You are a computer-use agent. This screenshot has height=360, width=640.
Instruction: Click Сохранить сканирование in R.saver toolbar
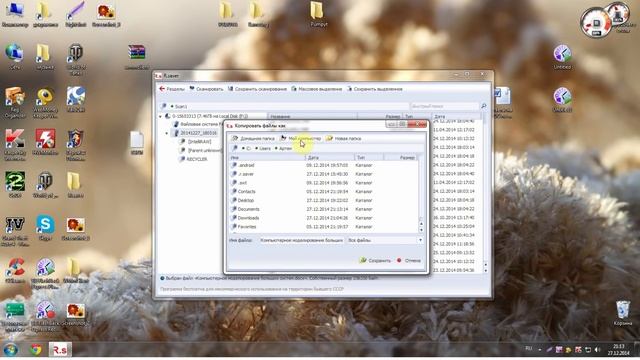coord(257,89)
